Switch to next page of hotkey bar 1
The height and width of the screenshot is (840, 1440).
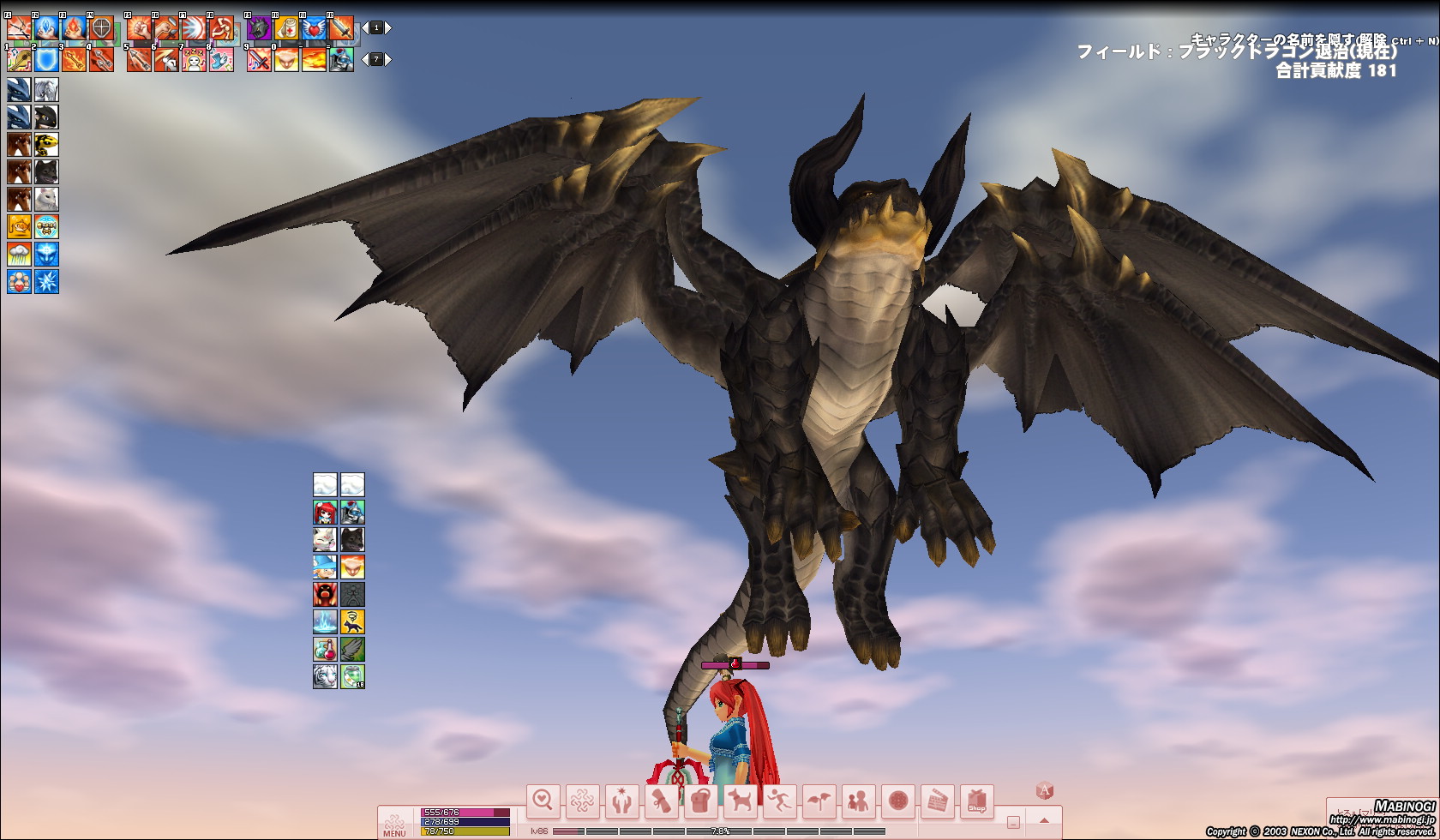pyautogui.click(x=388, y=28)
